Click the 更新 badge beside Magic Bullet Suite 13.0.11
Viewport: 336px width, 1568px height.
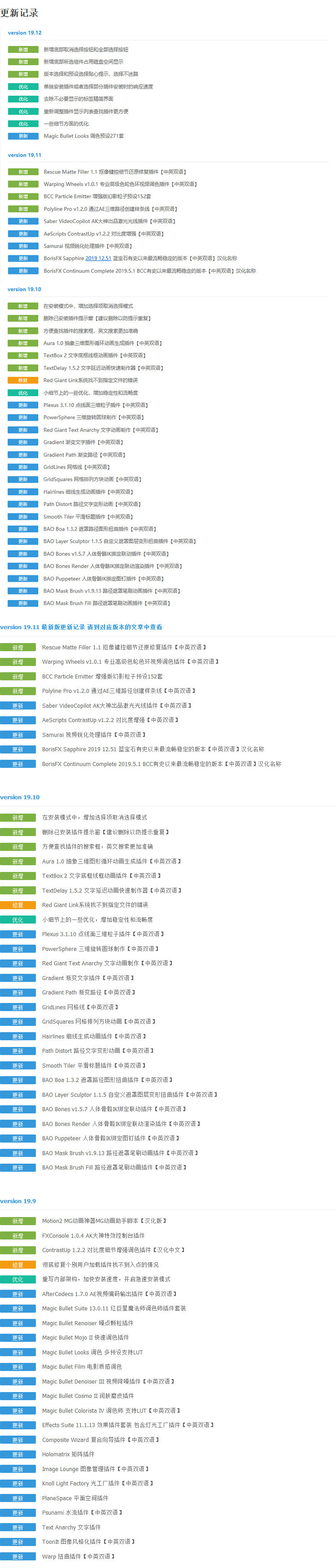coord(17,1309)
